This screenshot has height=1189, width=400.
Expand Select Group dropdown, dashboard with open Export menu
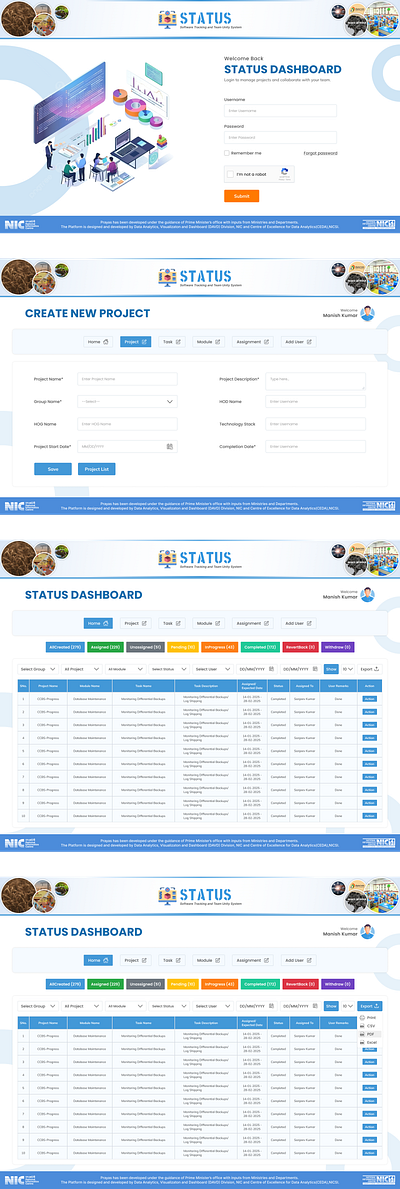click(x=38, y=1005)
